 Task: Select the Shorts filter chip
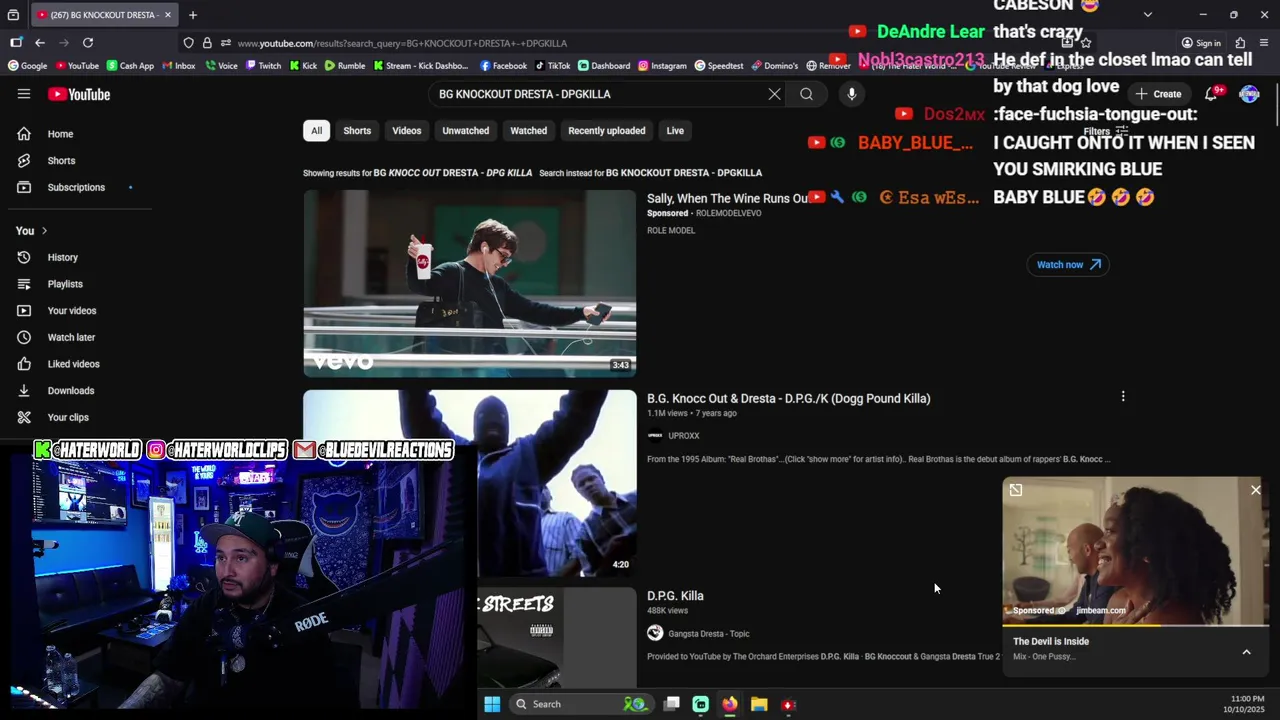tap(357, 131)
